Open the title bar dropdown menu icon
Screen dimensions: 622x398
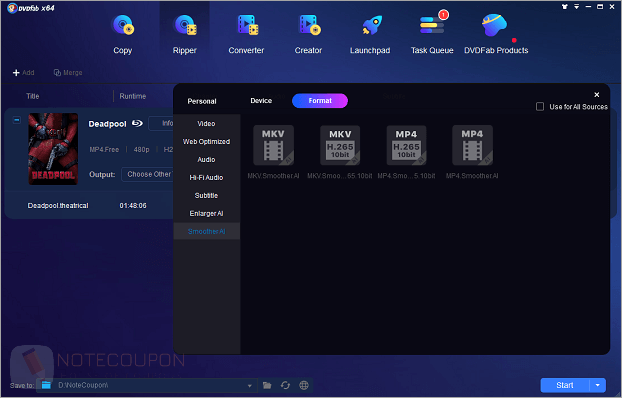576,7
